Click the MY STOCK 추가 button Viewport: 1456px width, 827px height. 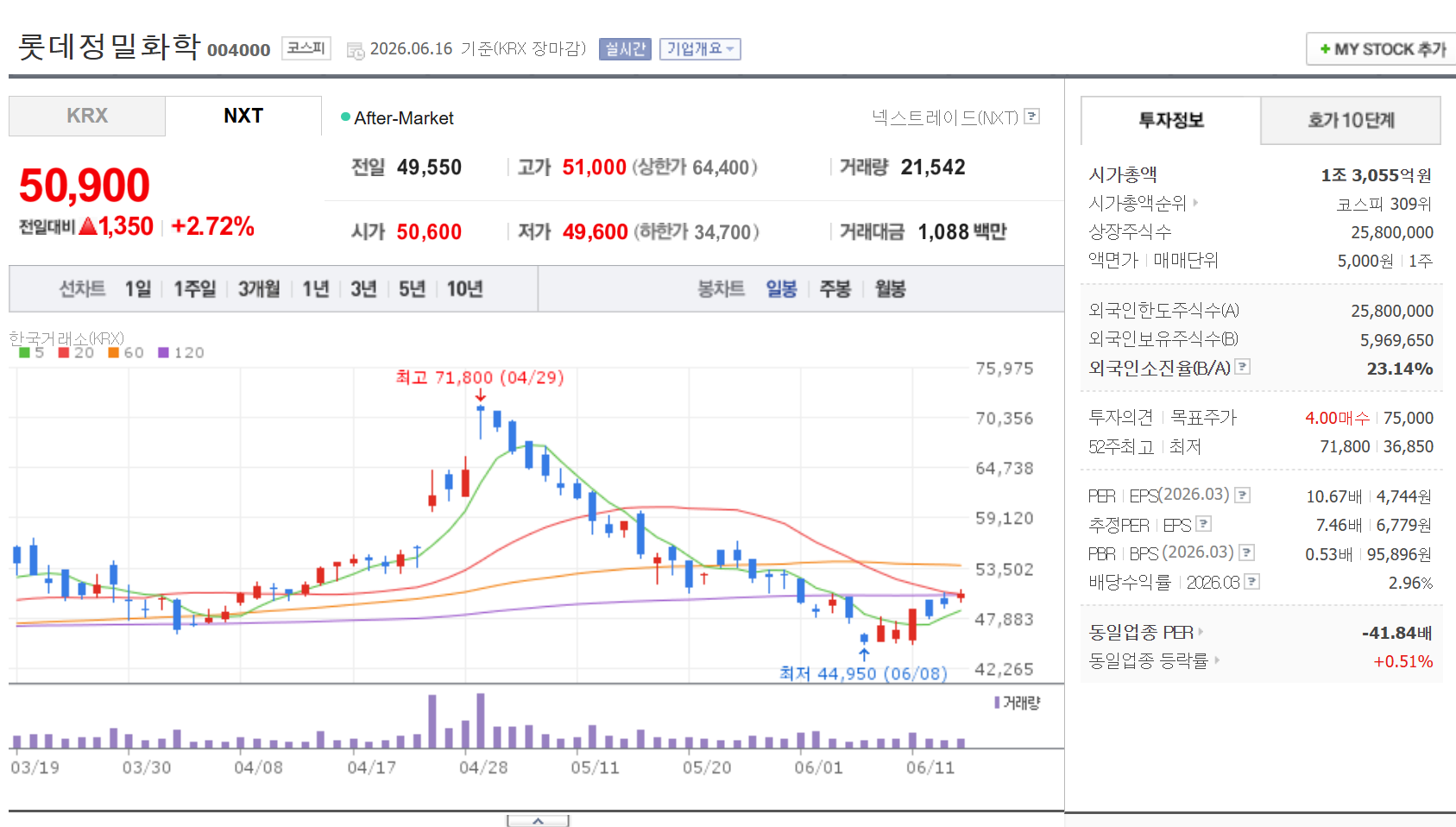(1381, 49)
